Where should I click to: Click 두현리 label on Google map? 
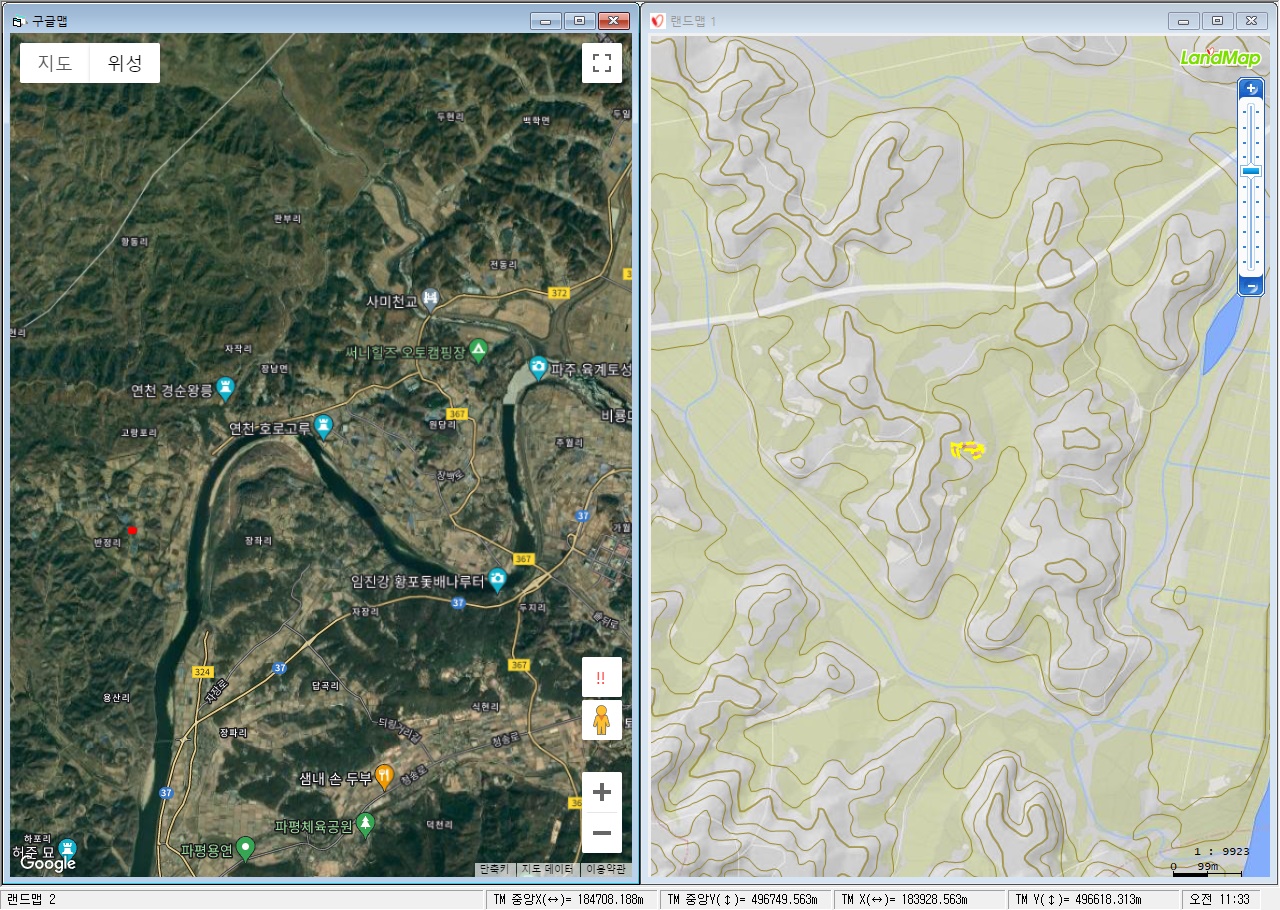451,117
